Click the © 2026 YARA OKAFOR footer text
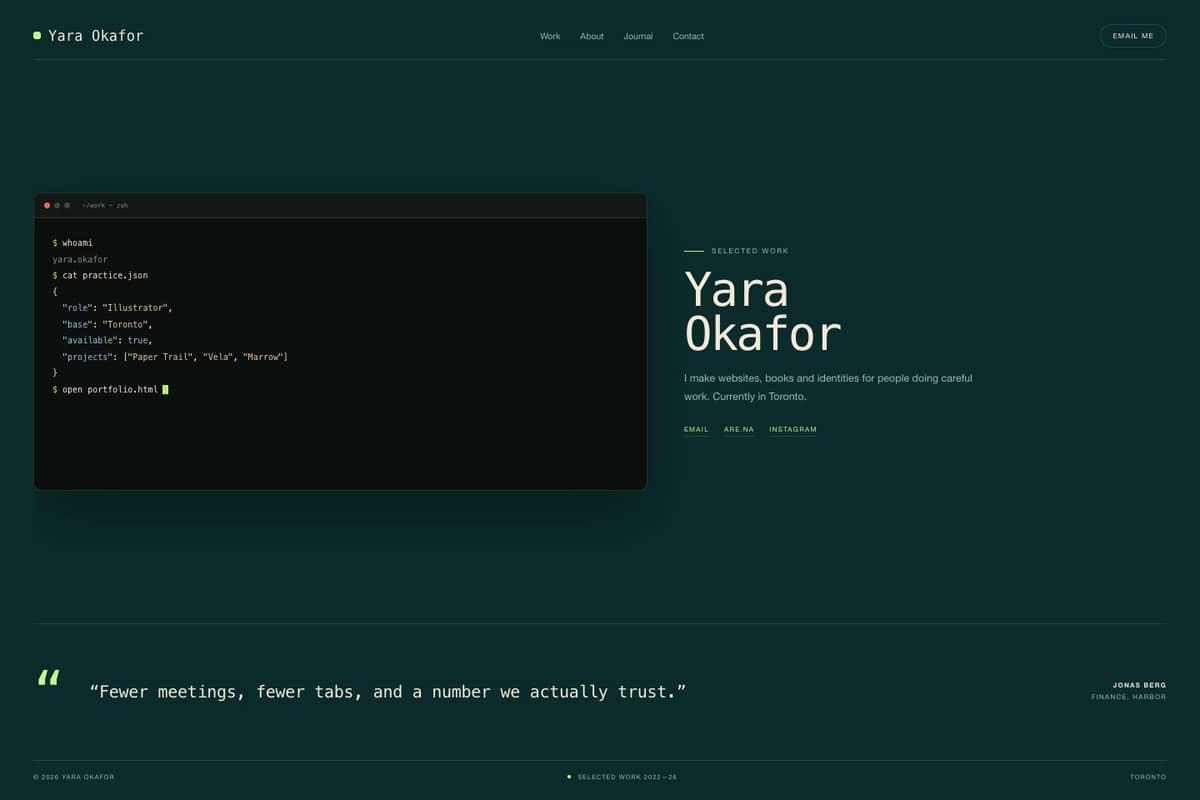Viewport: 1200px width, 800px height. click(x=74, y=777)
